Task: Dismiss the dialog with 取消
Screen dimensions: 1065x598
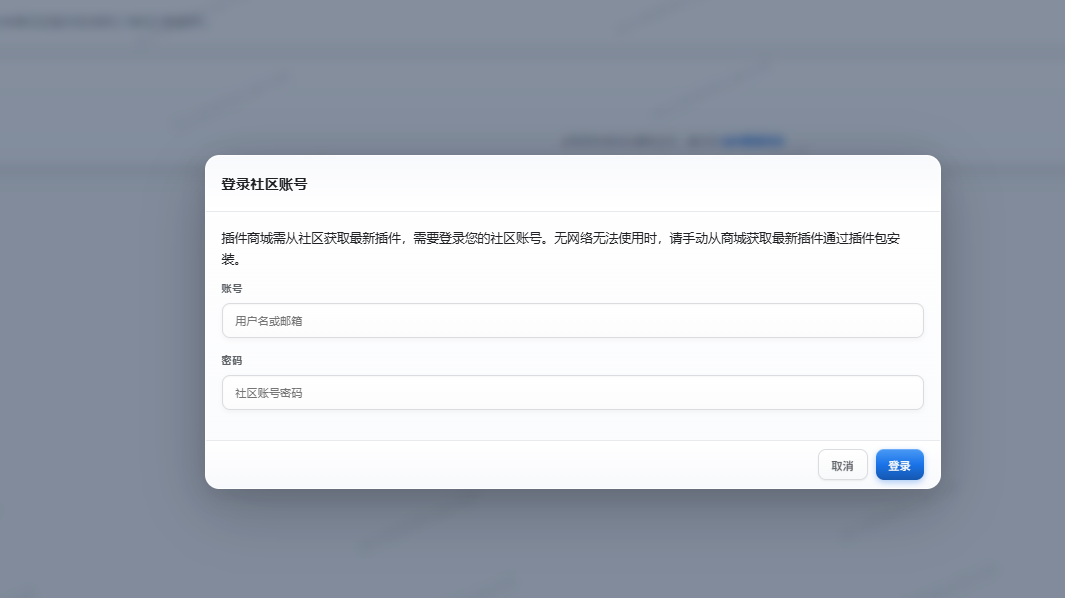Action: 842,465
